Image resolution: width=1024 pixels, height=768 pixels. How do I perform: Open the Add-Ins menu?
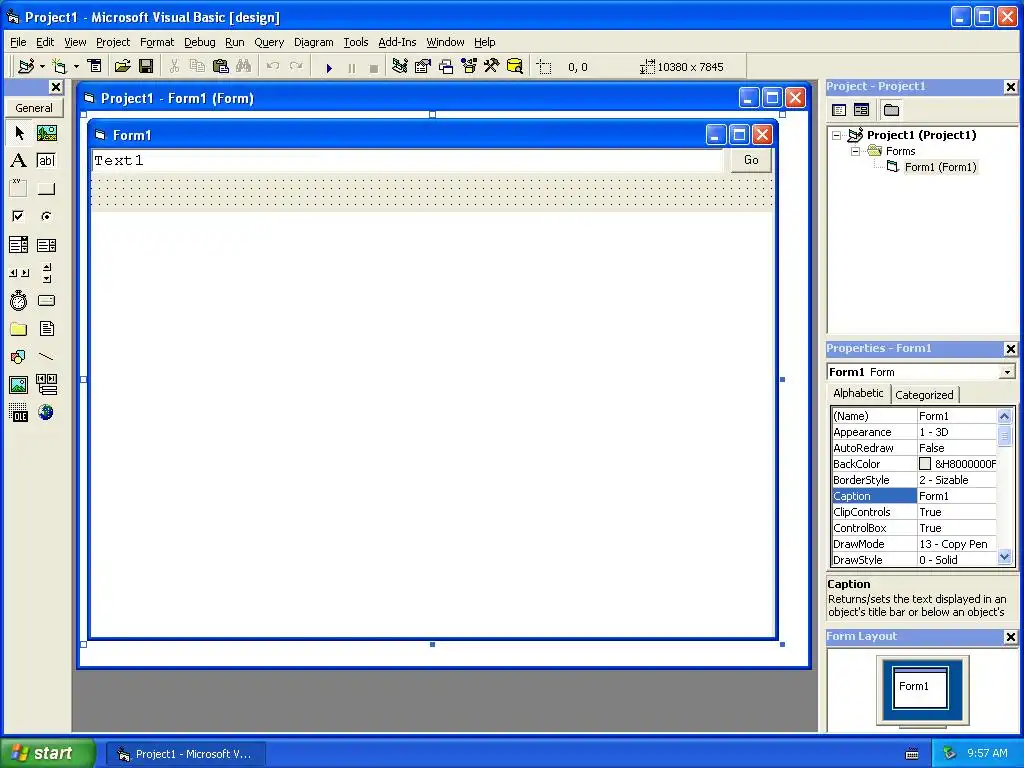point(397,42)
